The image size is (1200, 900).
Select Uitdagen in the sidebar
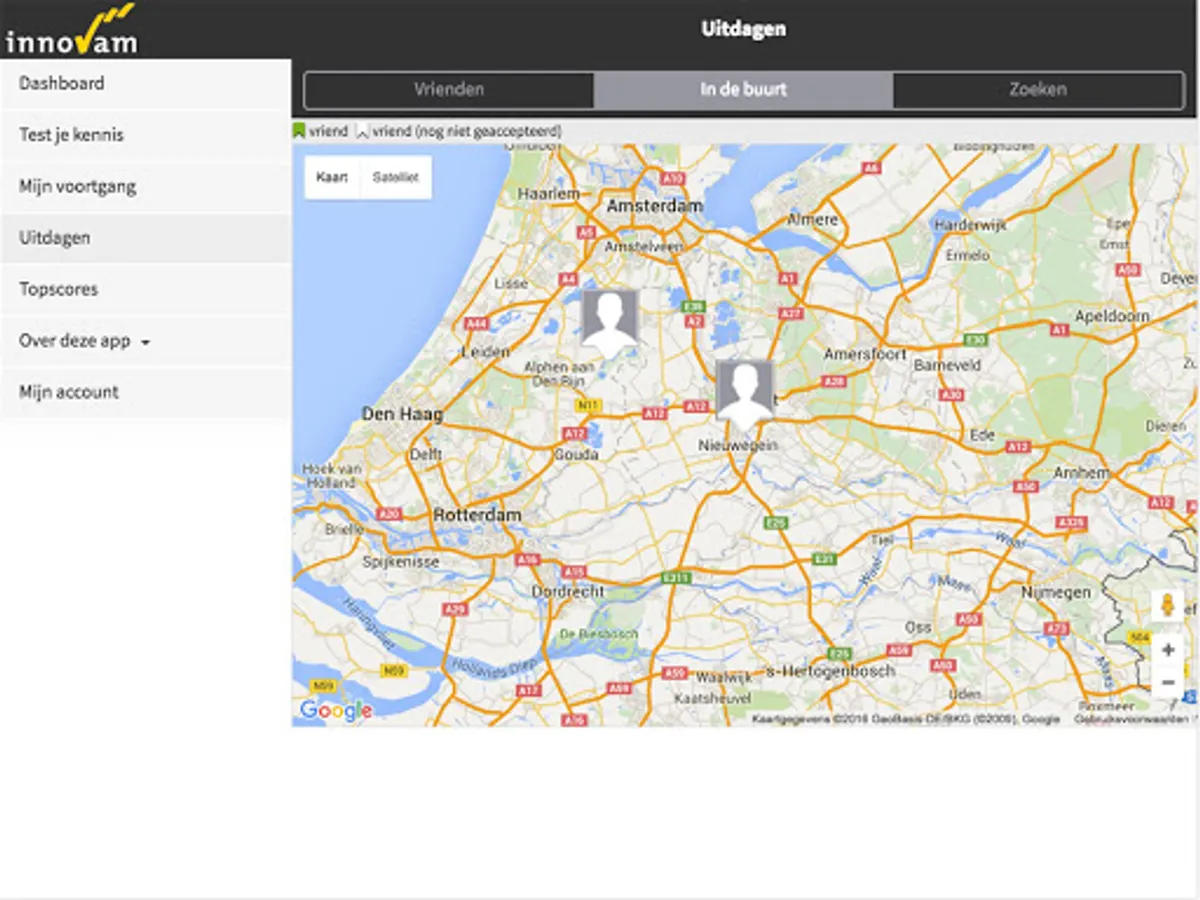145,238
